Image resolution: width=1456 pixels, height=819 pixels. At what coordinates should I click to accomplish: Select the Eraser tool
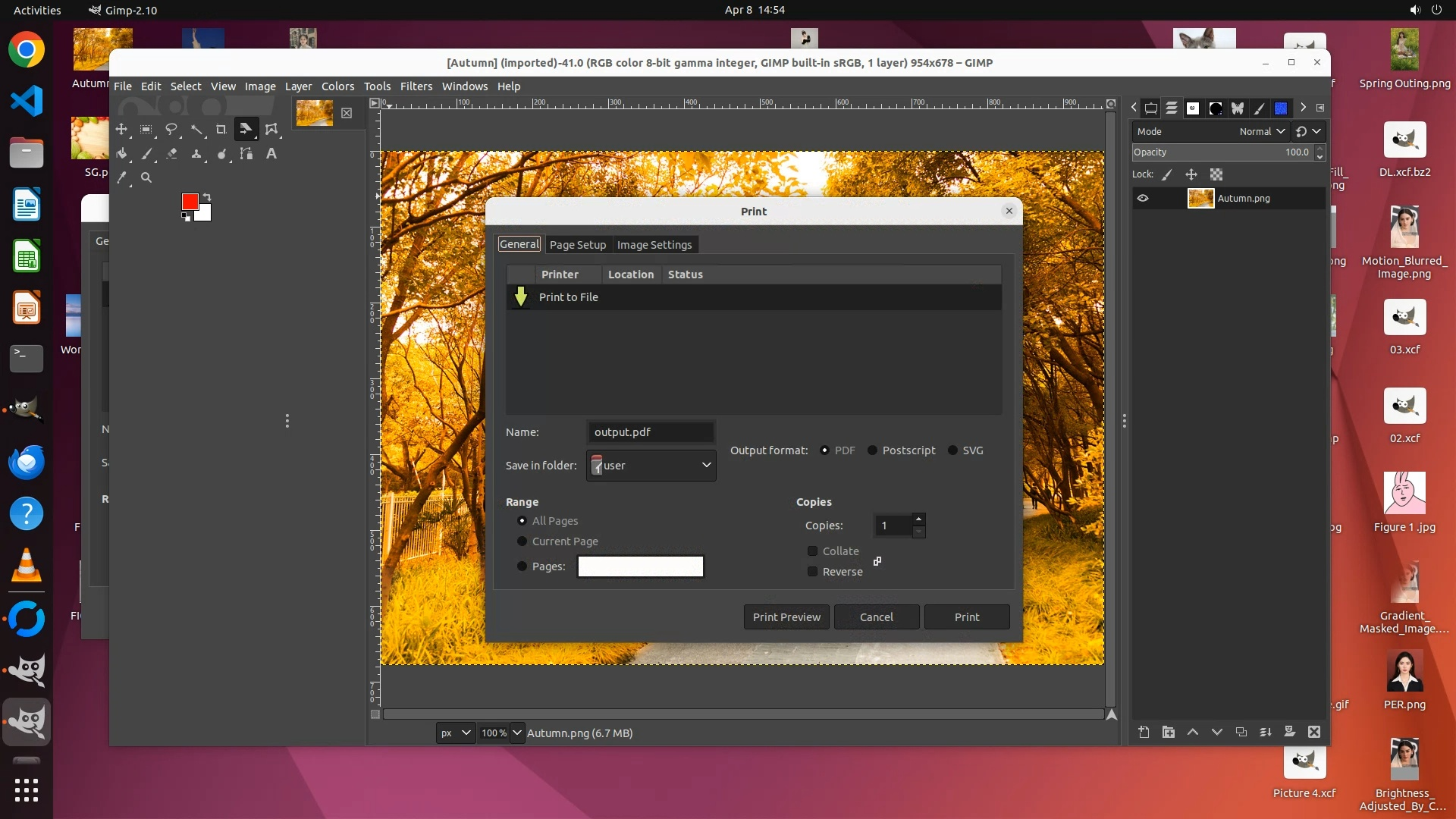pos(171,154)
